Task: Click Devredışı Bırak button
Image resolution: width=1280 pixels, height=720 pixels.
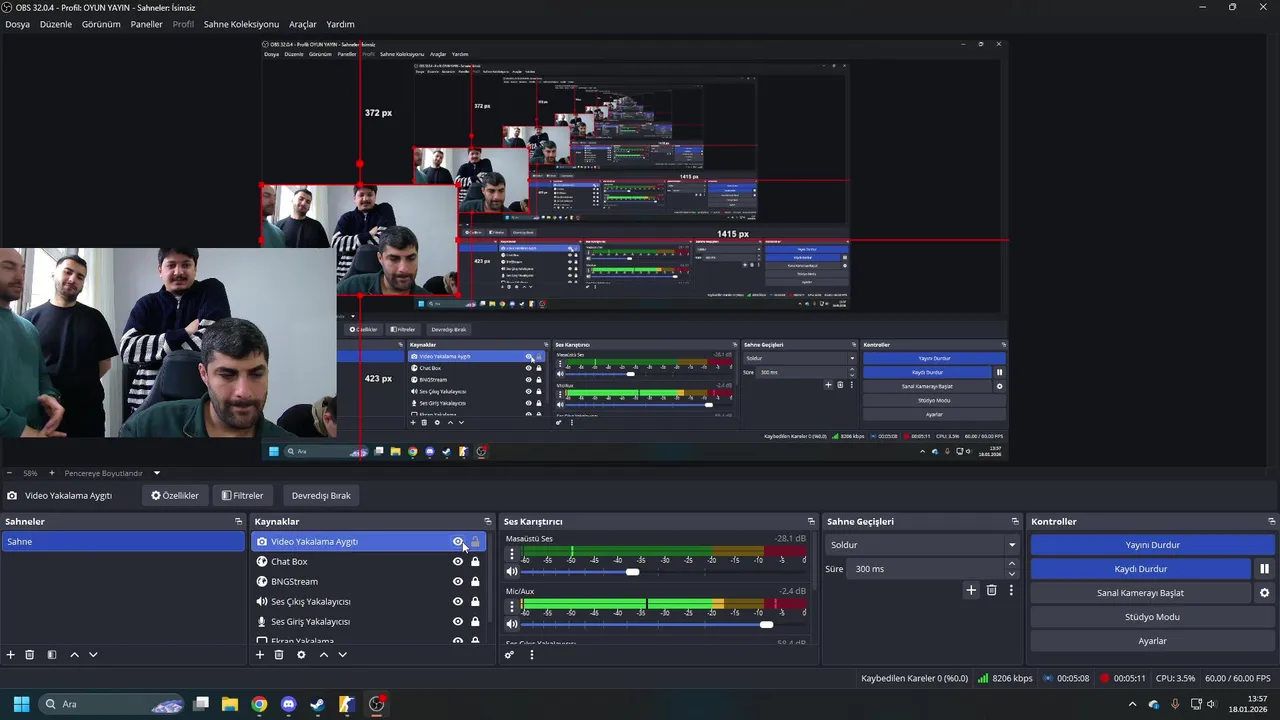Action: click(x=321, y=496)
